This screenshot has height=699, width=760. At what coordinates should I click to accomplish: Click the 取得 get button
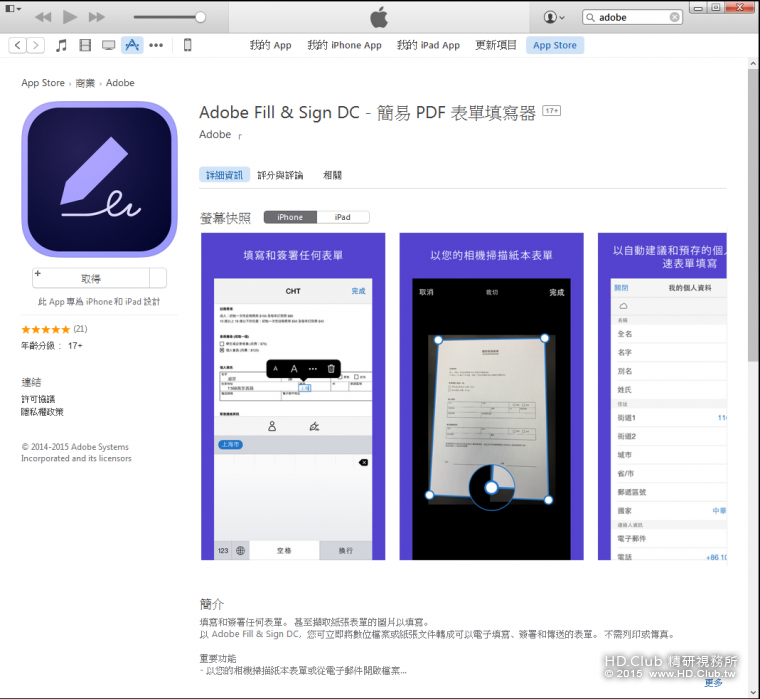point(91,278)
